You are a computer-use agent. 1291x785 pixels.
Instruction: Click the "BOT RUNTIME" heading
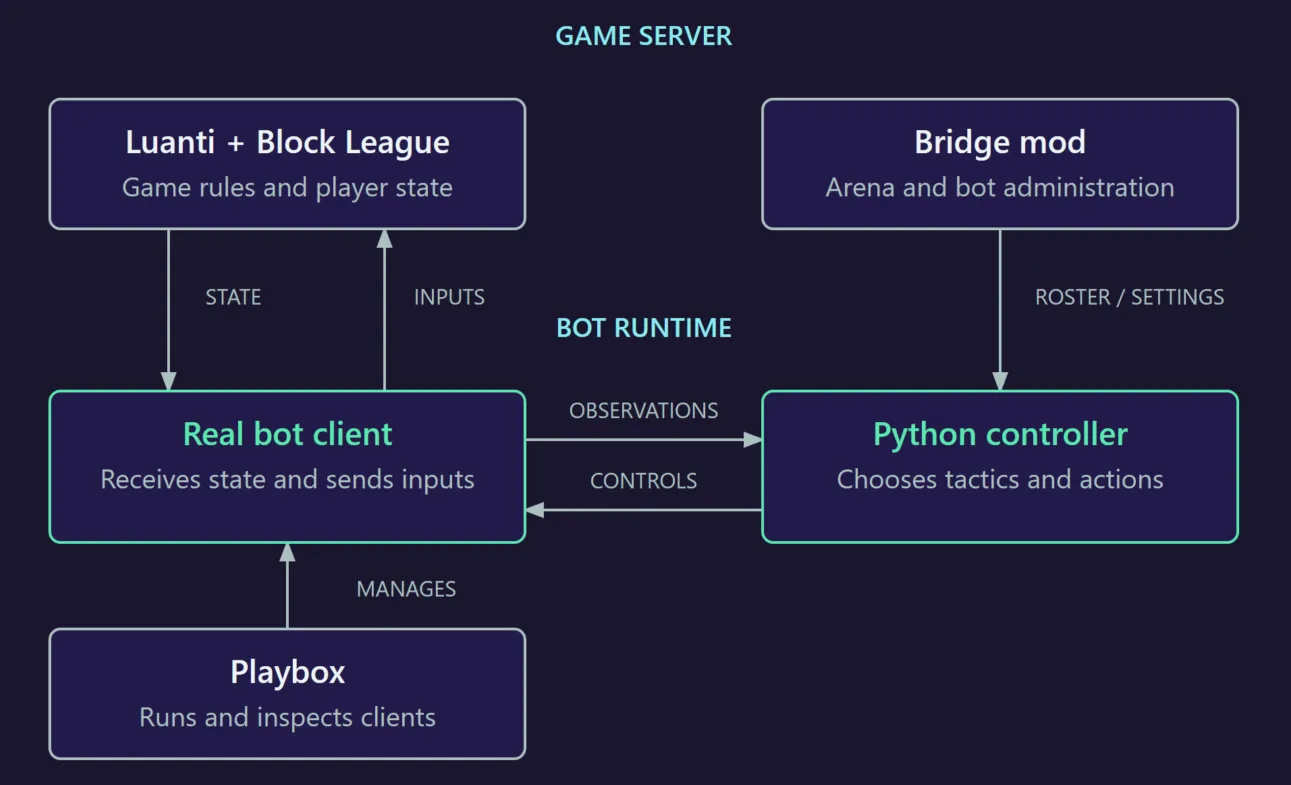pyautogui.click(x=644, y=328)
